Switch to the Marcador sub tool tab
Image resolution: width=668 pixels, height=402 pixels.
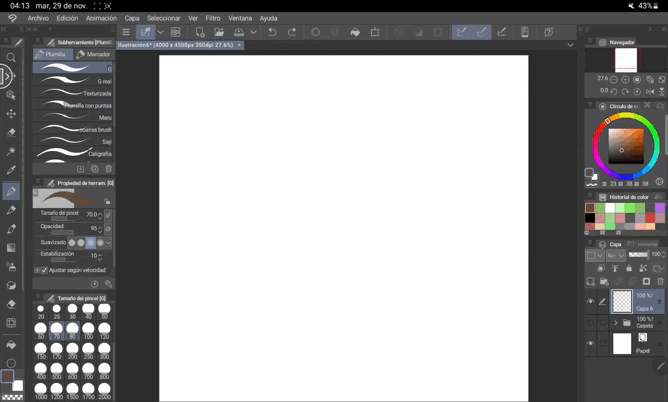coord(93,54)
